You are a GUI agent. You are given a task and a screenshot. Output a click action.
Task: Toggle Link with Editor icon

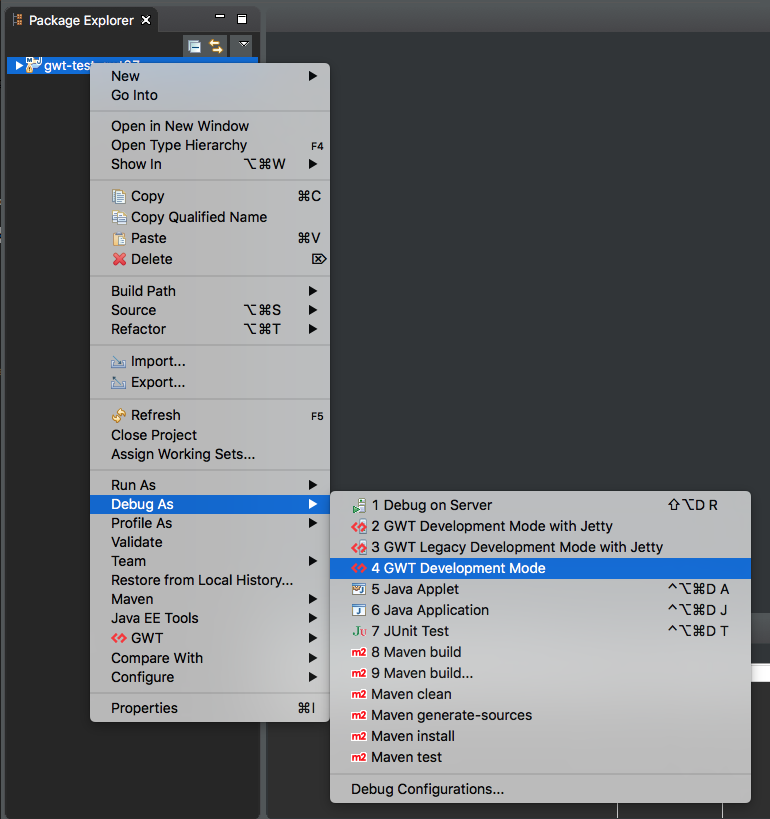tap(216, 46)
